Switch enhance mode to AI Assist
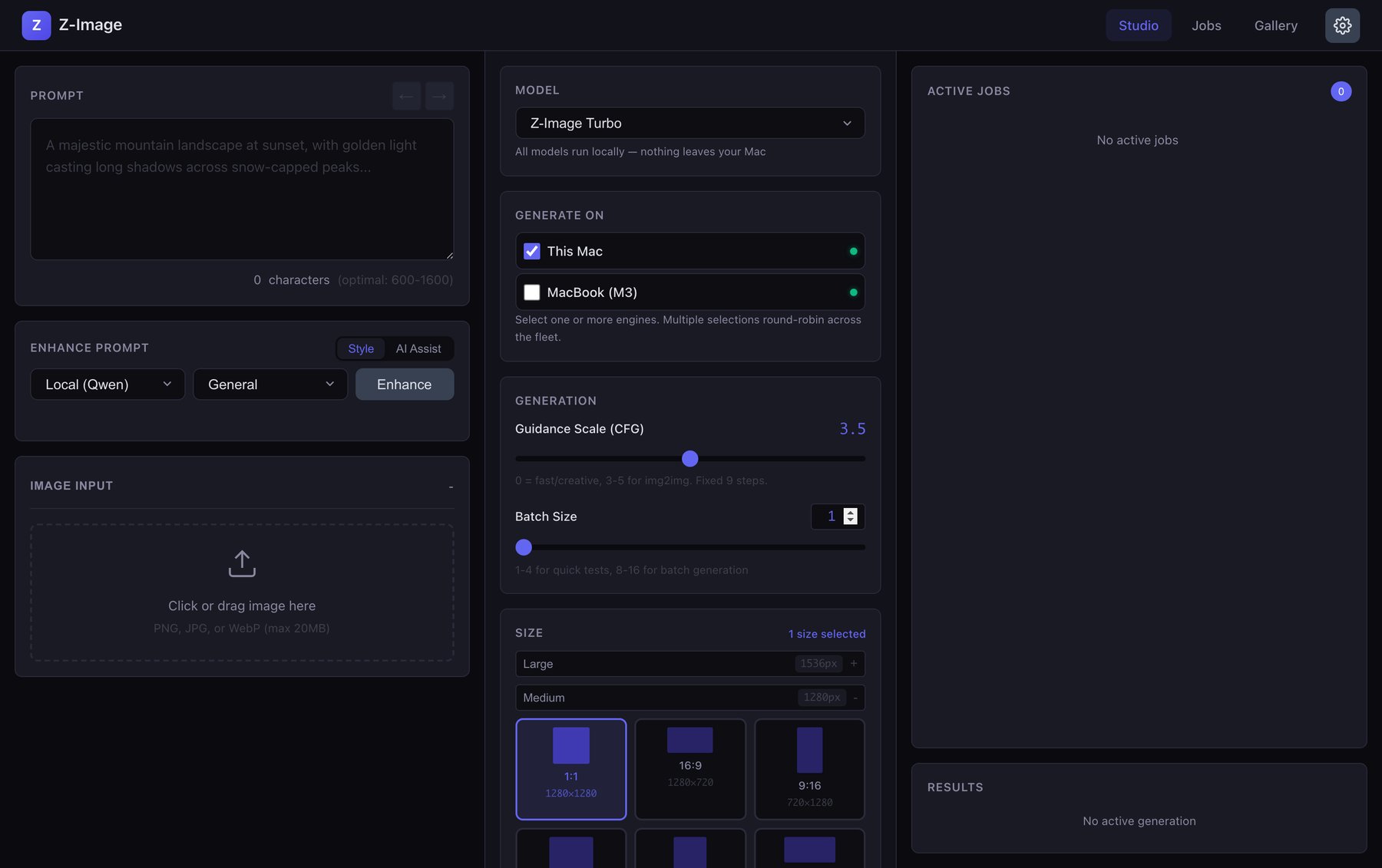Viewport: 1382px width, 868px height. click(418, 348)
